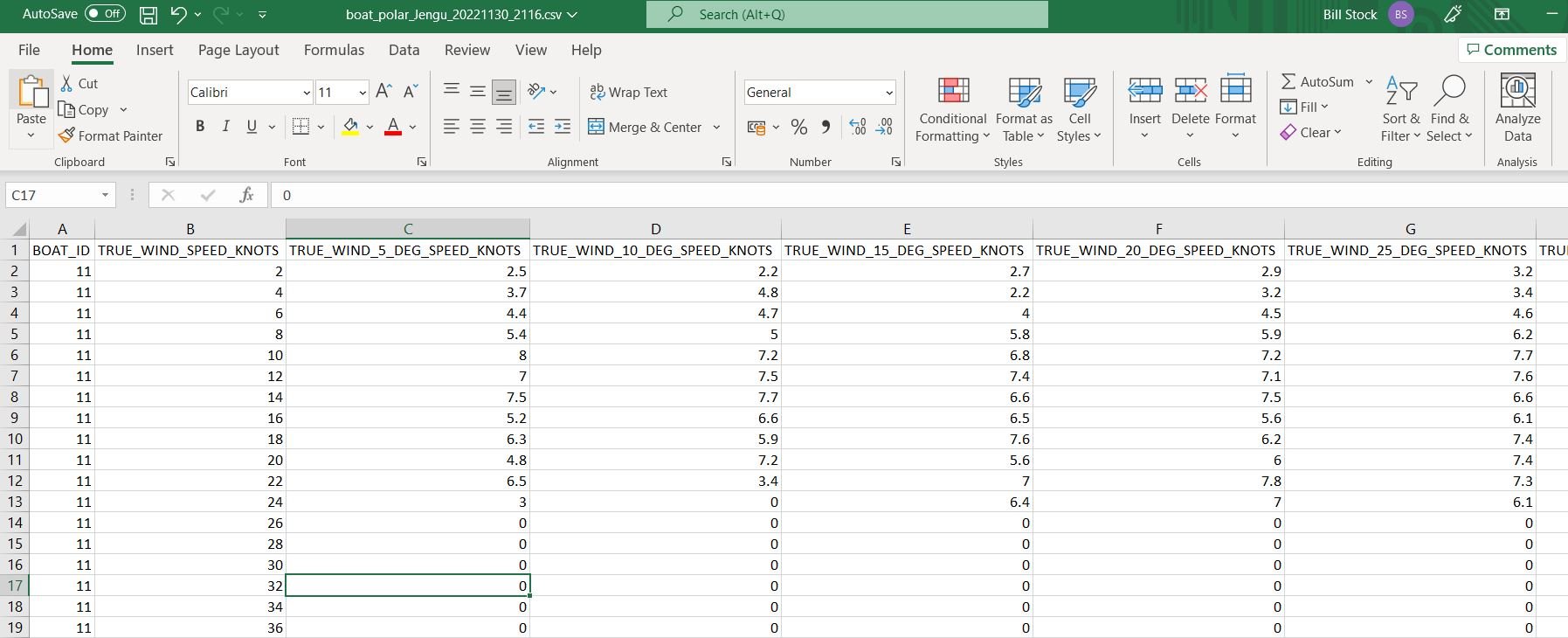Toggle the AutoSave switch

(105, 14)
